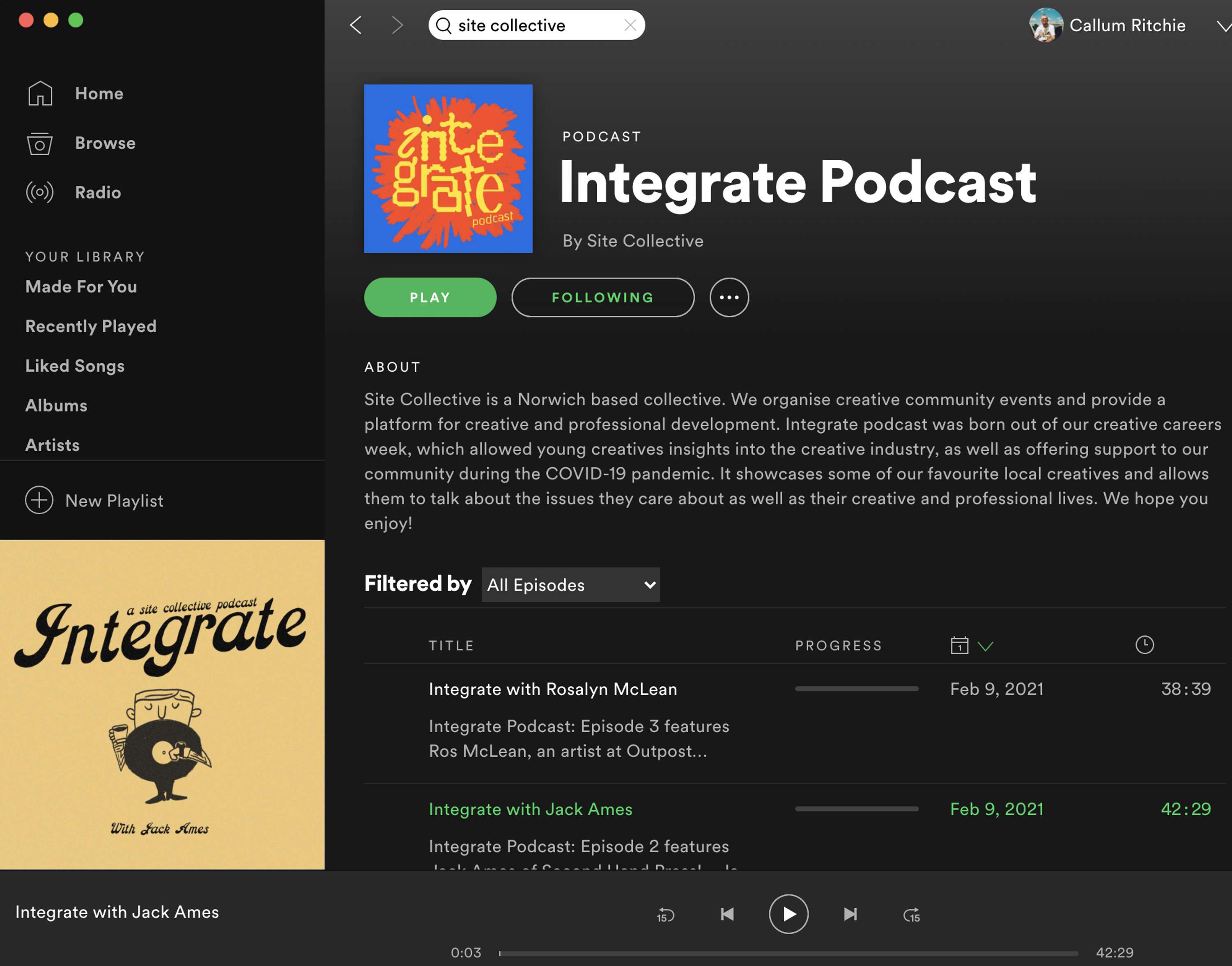Viewport: 1232px width, 966px height.
Task: Click now-playing title Integrate with Jack Ames
Action: click(x=117, y=912)
